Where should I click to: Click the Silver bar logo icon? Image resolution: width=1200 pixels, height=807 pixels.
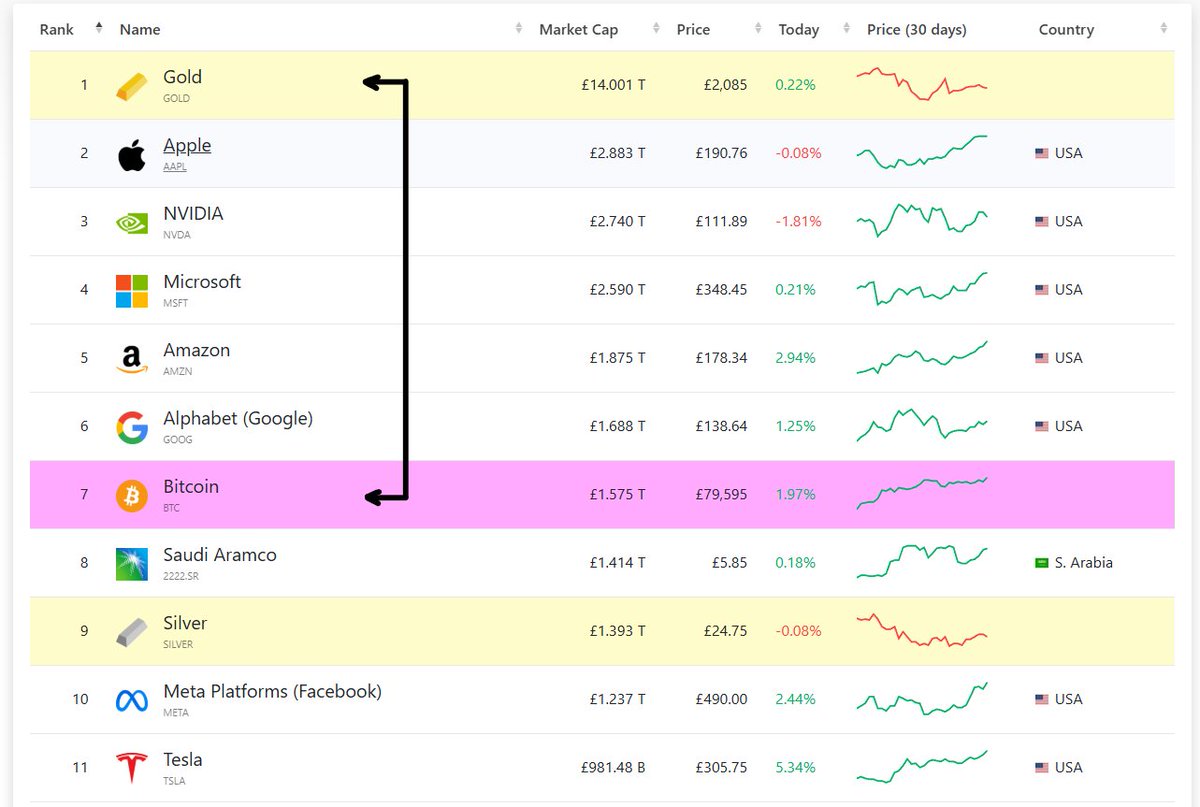tap(132, 632)
